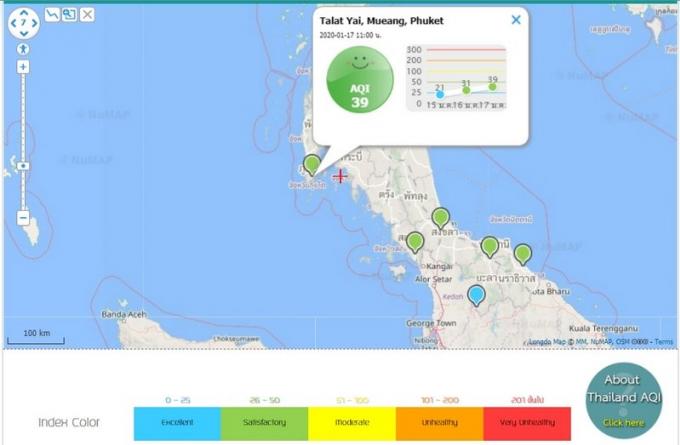680x445 pixels.
Task: Click the George Town map label
Action: pyautogui.click(x=431, y=323)
